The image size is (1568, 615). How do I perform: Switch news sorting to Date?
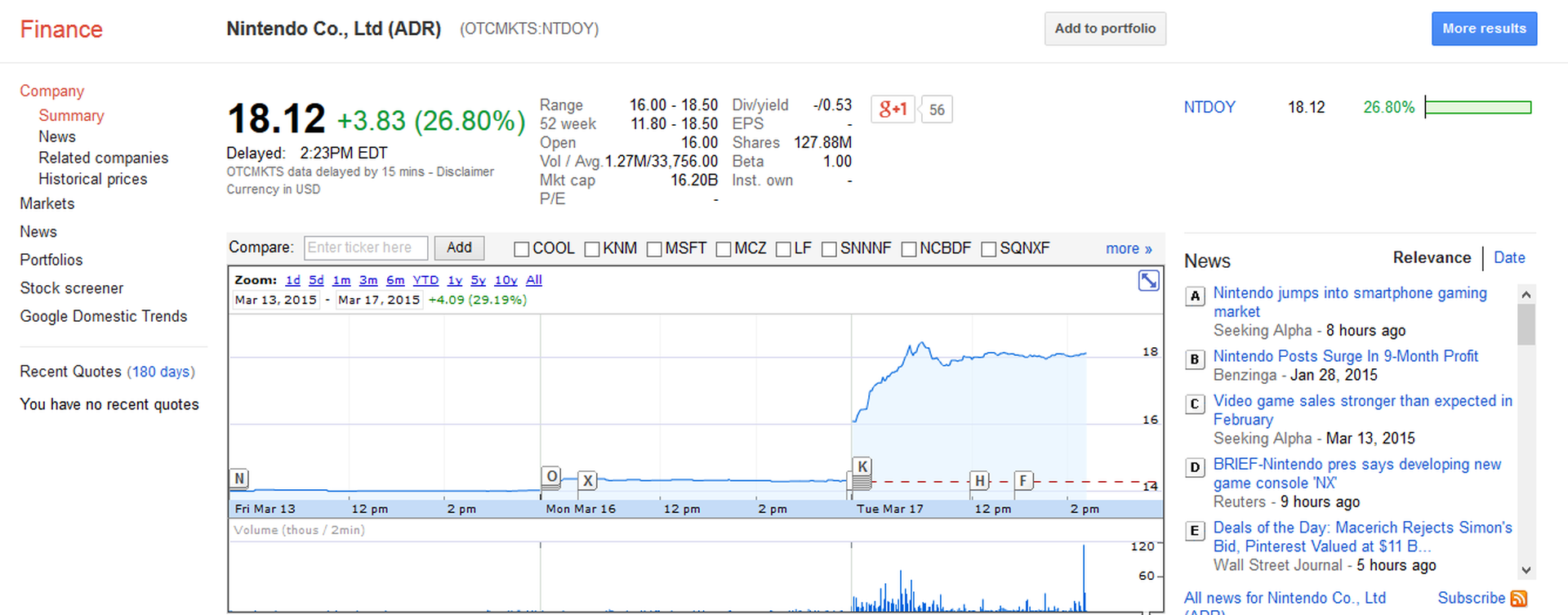1508,257
